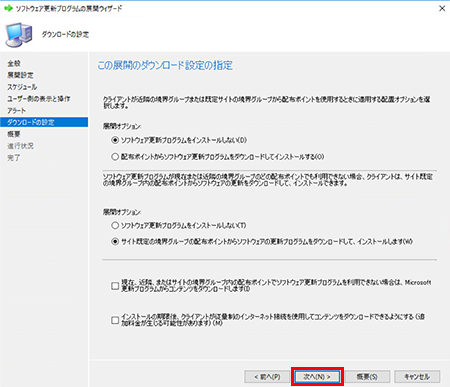Viewport: 450px width, 387px height.
Task: Click the 'キャンセル' button
Action: pyautogui.click(x=417, y=377)
